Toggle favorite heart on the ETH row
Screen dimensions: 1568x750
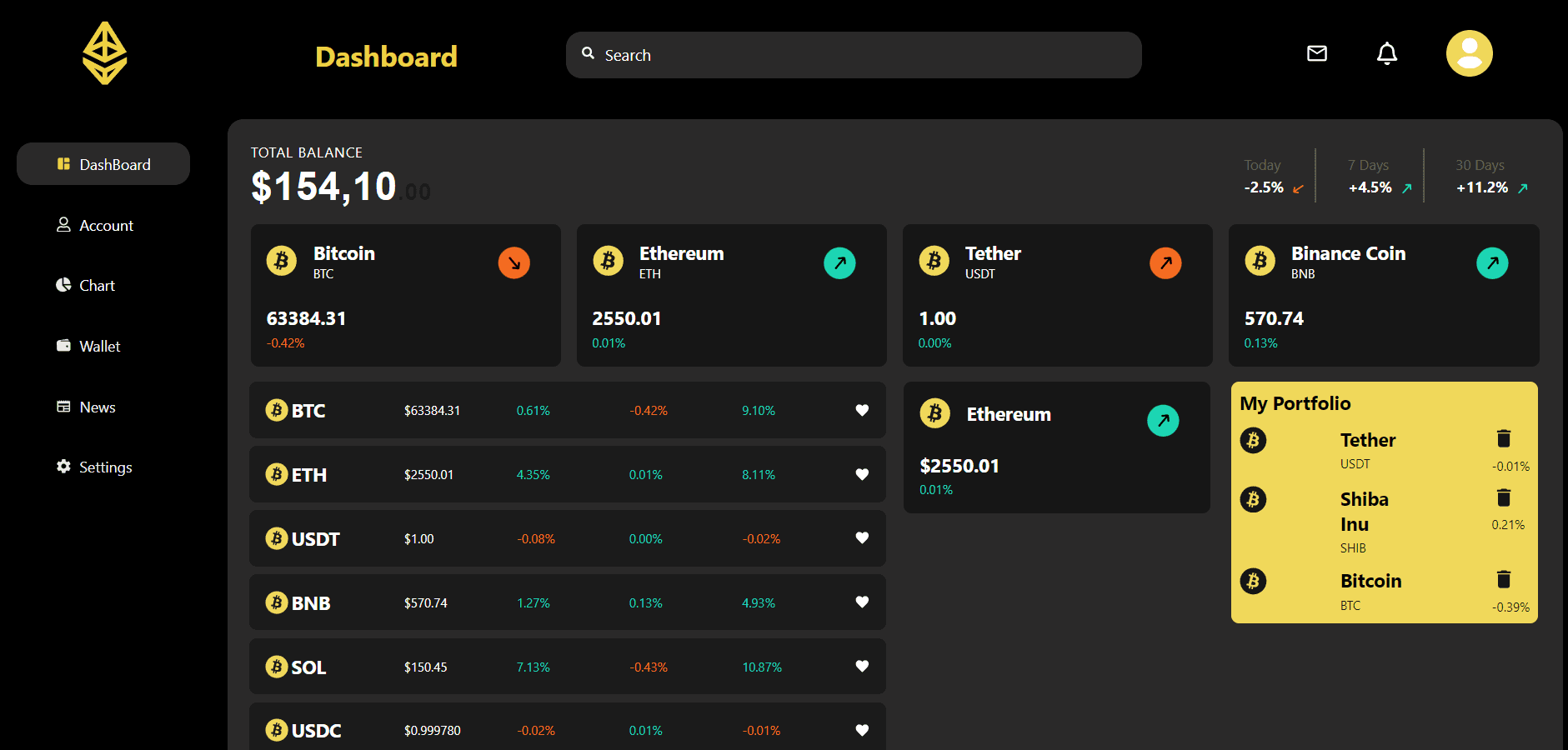(862, 474)
